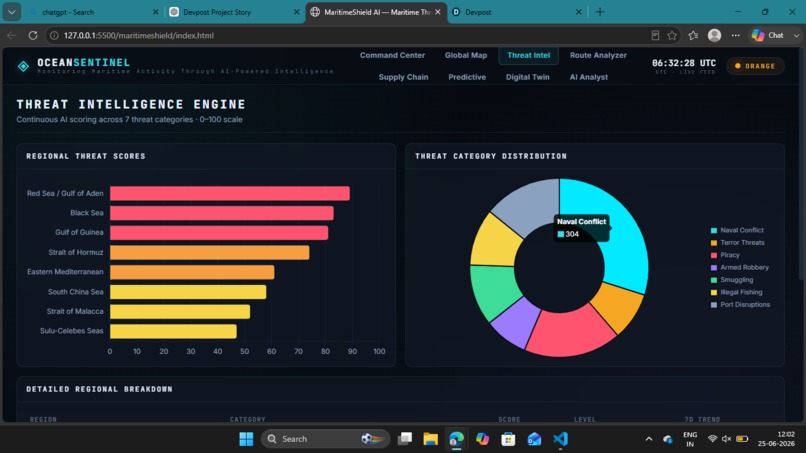Screen dimensions: 806x453
Task: Open Supply Chain nav item
Action: tap(404, 77)
